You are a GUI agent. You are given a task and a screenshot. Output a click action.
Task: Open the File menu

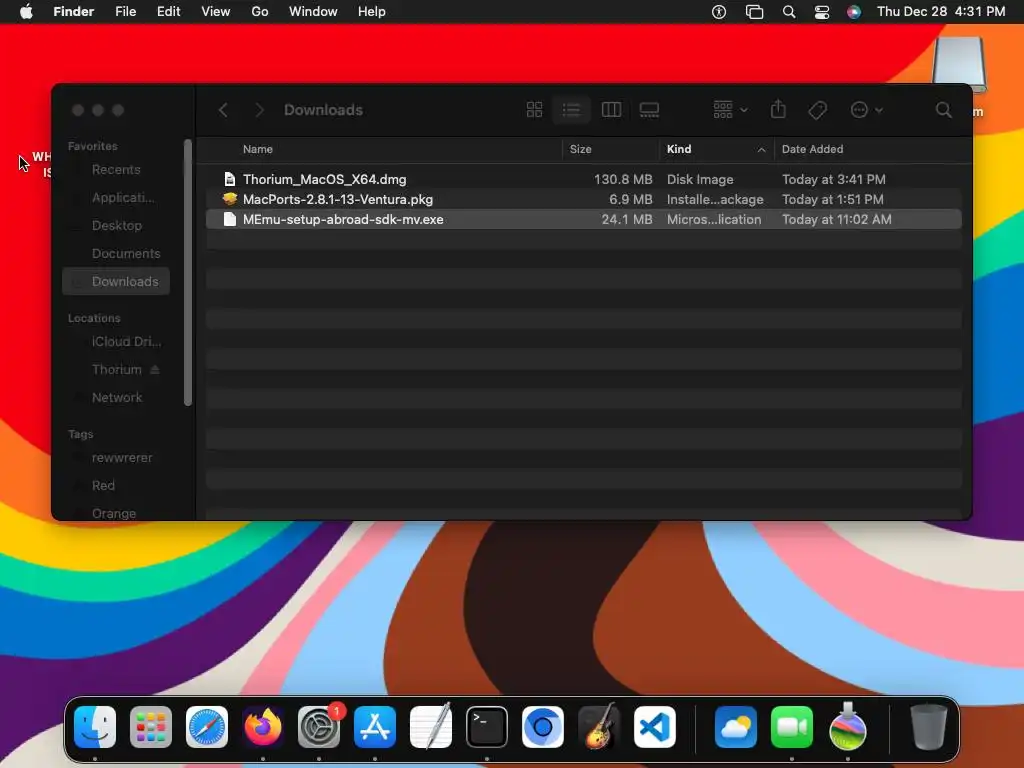(125, 12)
